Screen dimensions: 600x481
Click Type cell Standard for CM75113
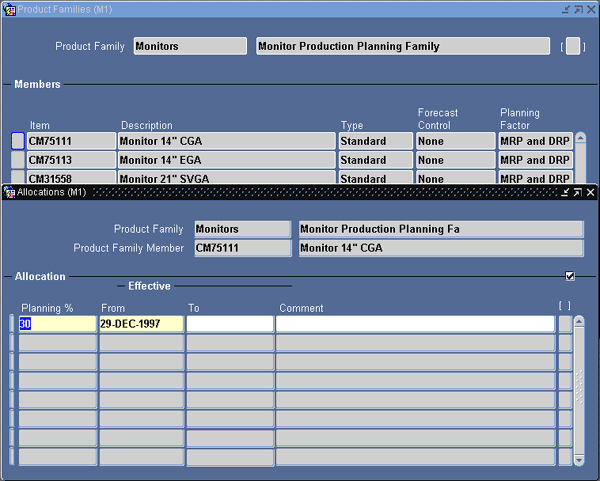point(376,160)
